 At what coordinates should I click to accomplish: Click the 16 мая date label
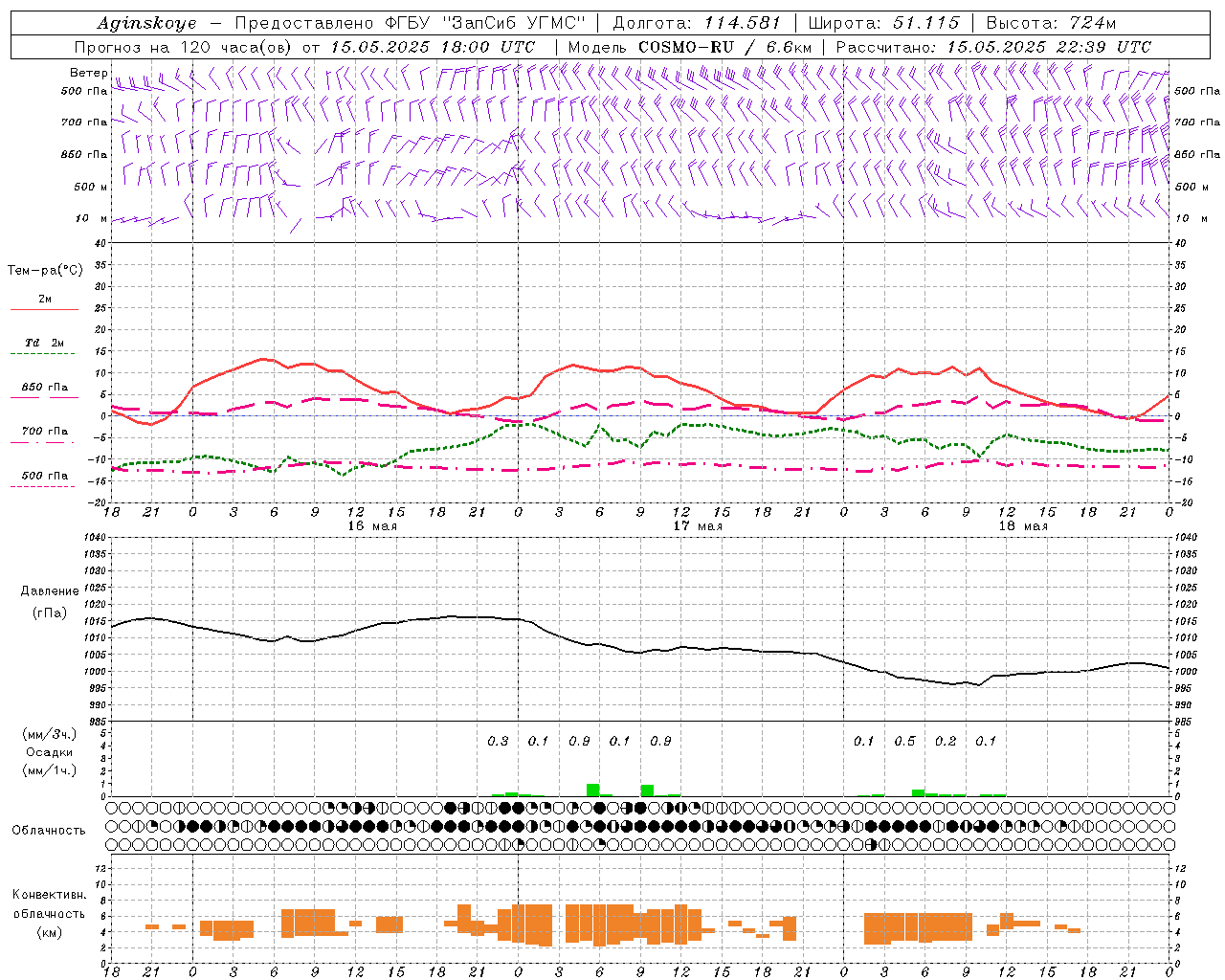pos(372,526)
